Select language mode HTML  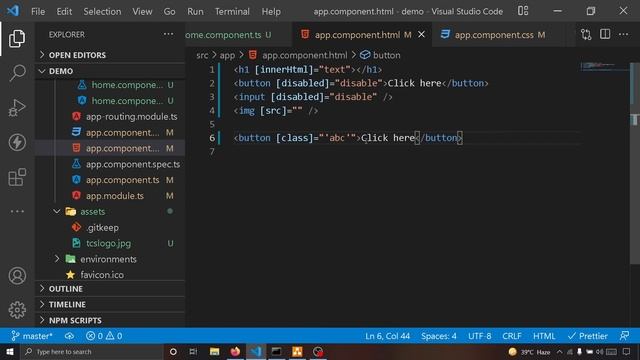(544, 336)
